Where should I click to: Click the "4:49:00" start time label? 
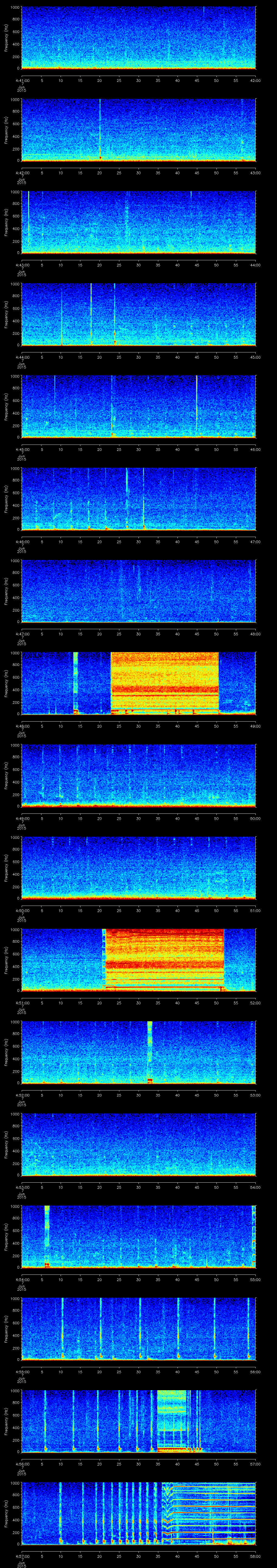pyautogui.click(x=22, y=818)
